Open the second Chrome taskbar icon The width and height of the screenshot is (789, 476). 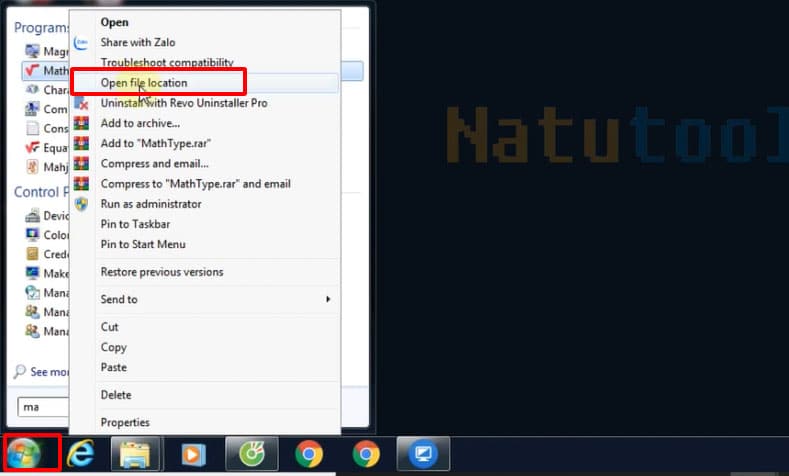coord(366,454)
